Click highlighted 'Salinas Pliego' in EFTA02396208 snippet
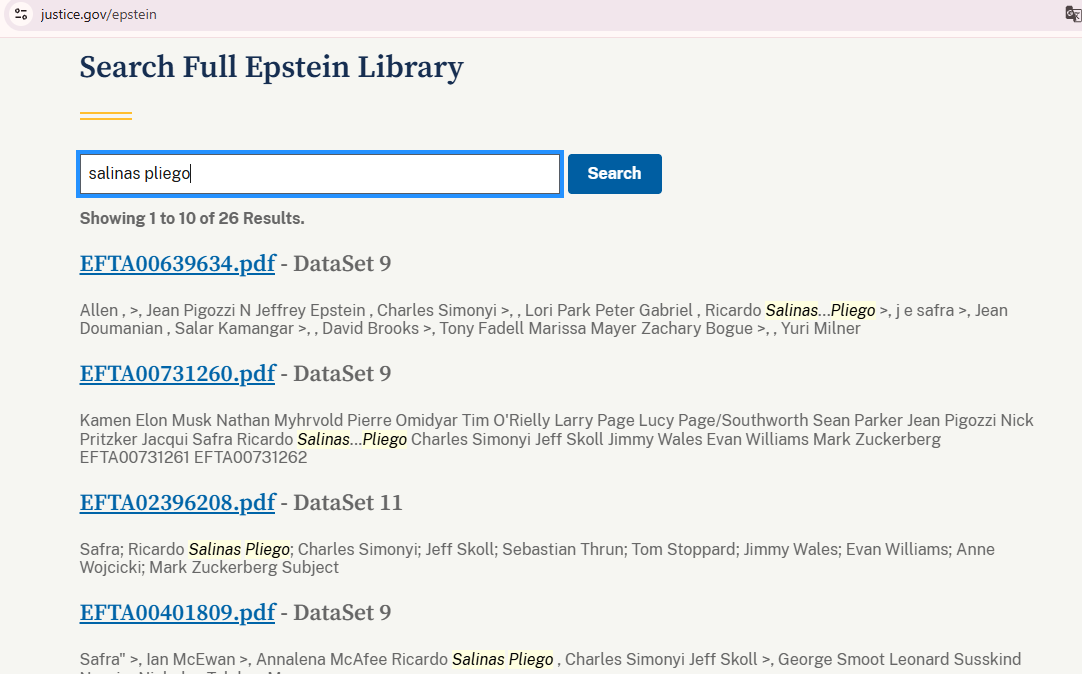Image resolution: width=1082 pixels, height=674 pixels. click(239, 550)
